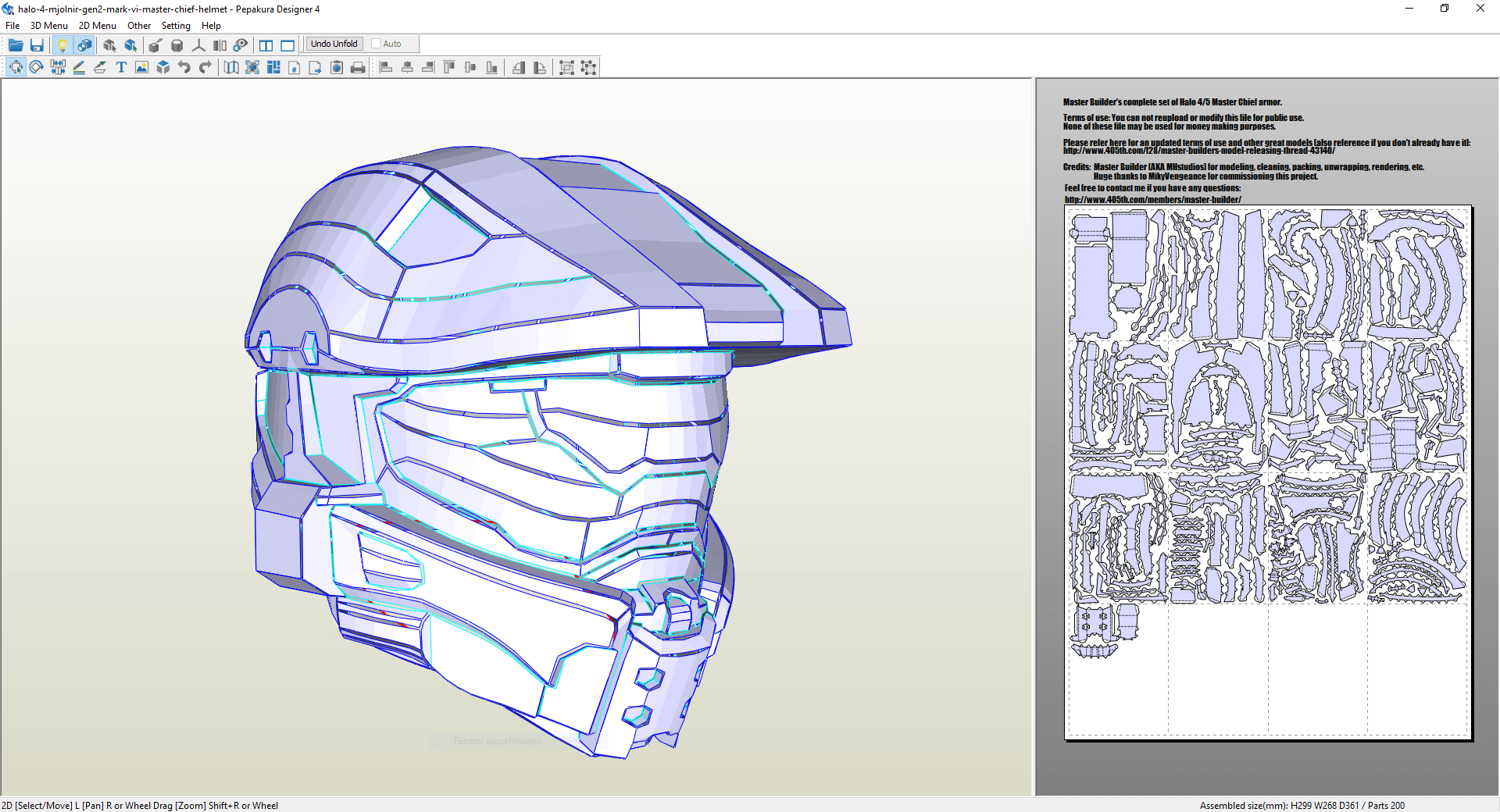Click the 'Master Builder's complete set' heading text
Viewport: 1500px width, 812px height.
point(1172,102)
